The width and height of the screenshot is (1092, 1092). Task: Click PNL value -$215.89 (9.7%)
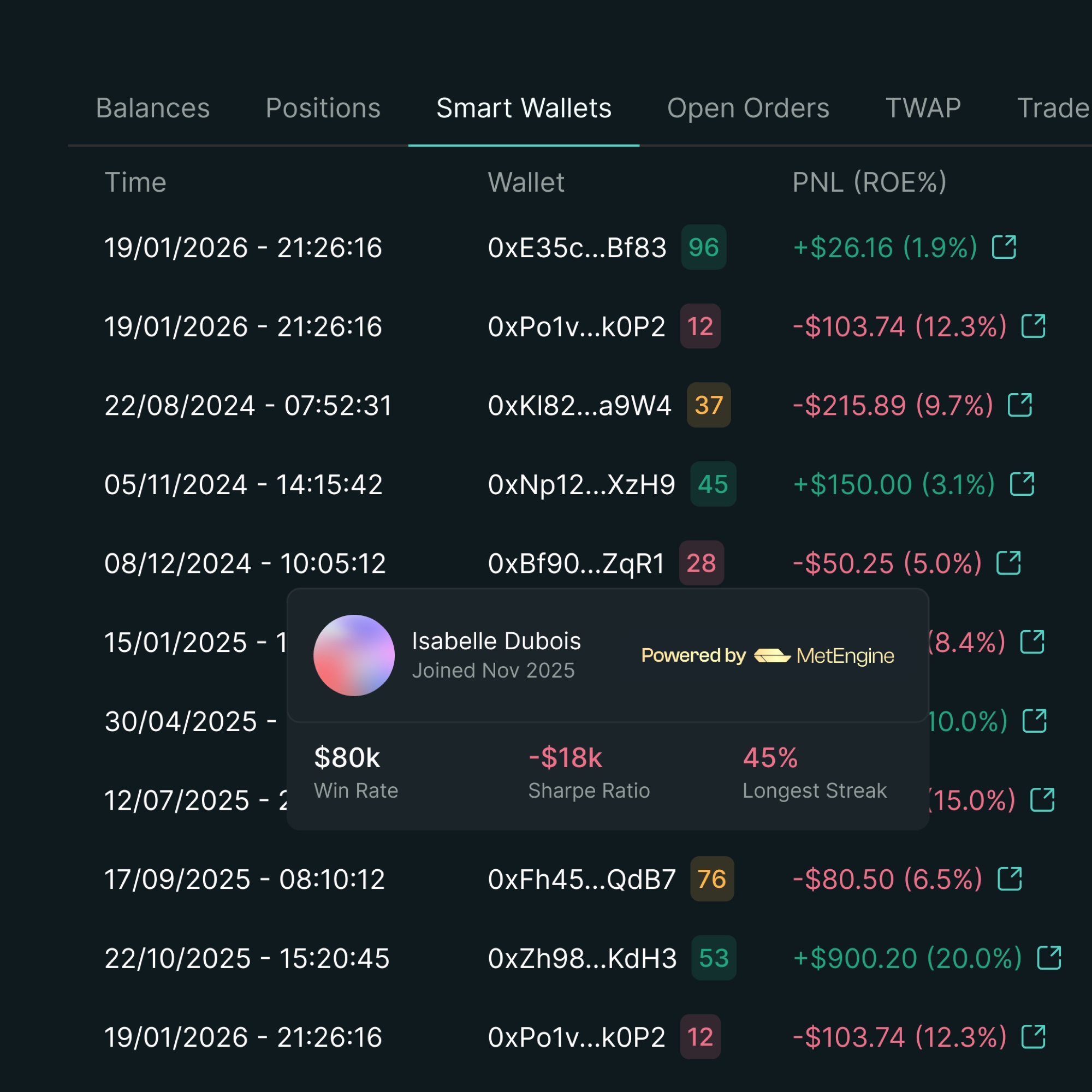point(893,405)
